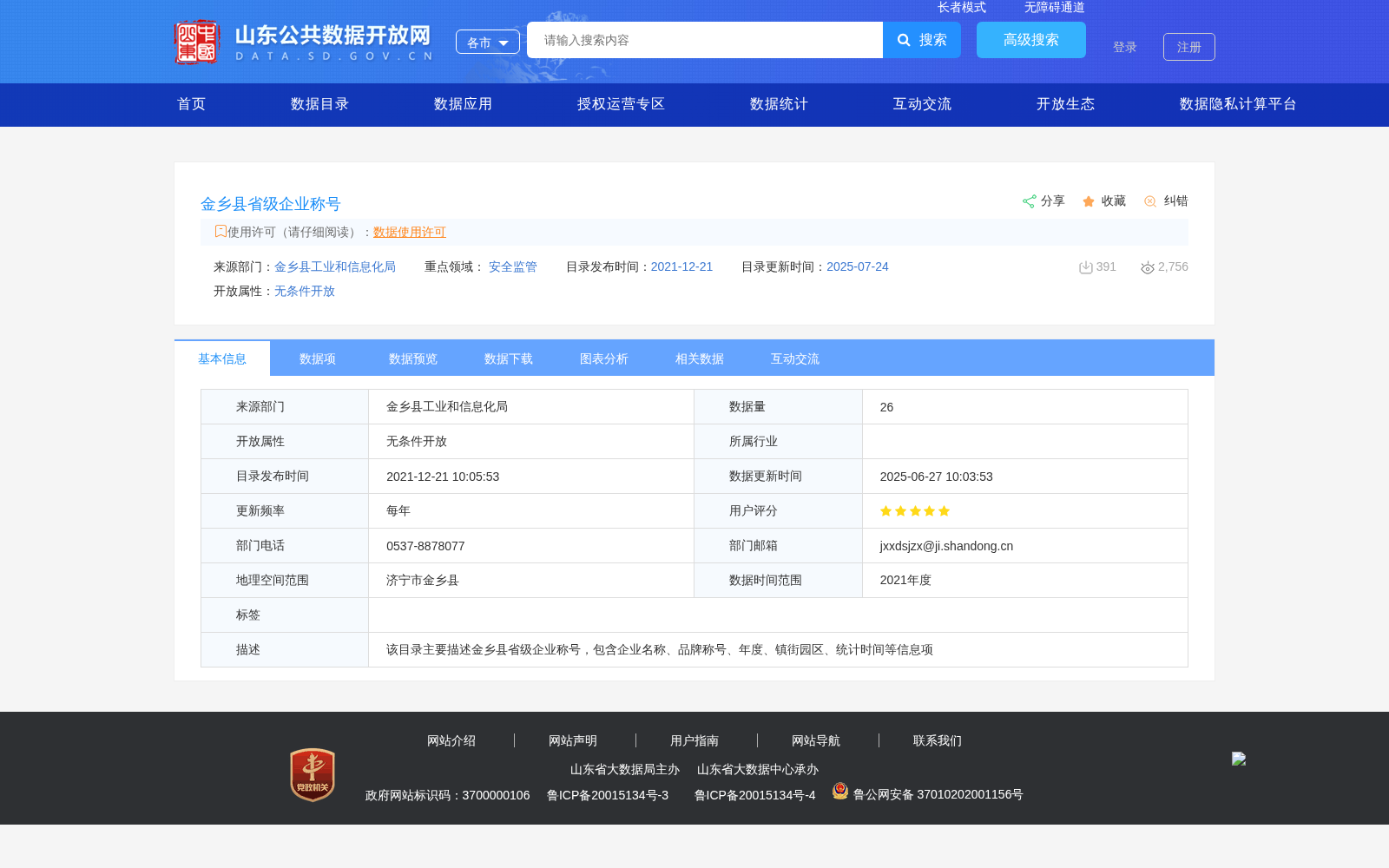
Task: Open the 数据应用 menu item
Action: [x=464, y=104]
